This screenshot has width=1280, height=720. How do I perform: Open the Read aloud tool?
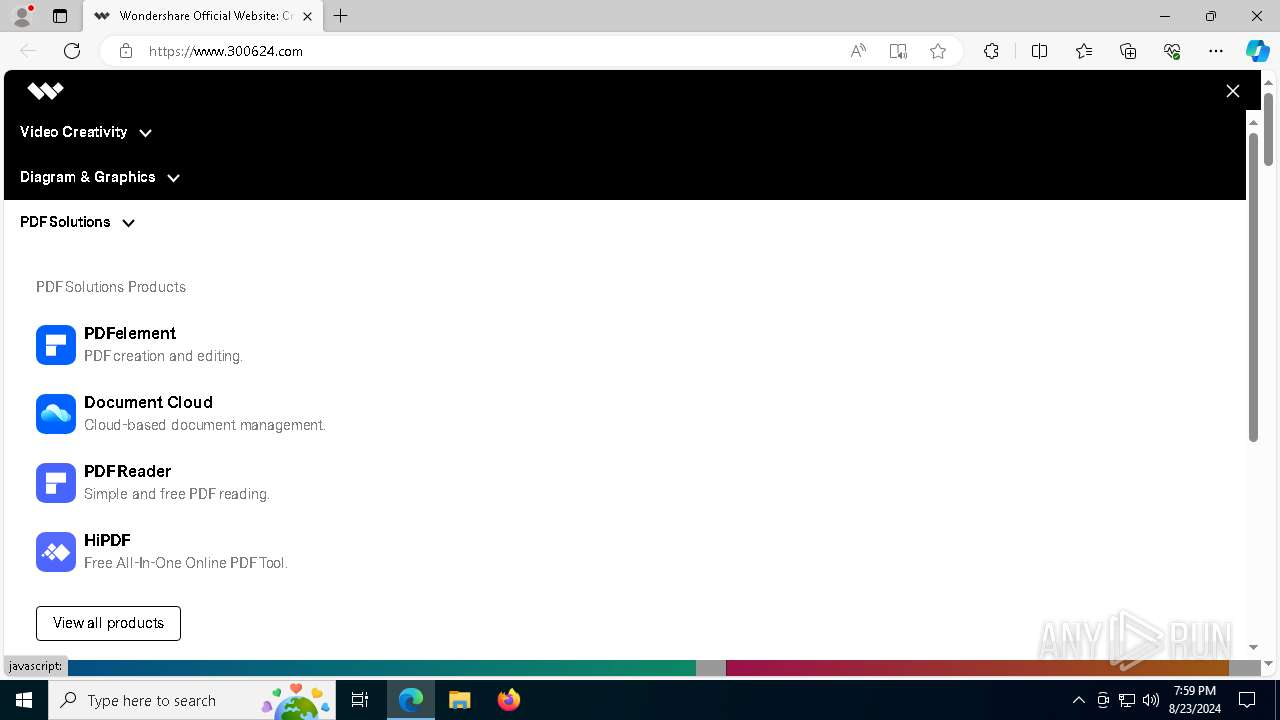[x=858, y=51]
